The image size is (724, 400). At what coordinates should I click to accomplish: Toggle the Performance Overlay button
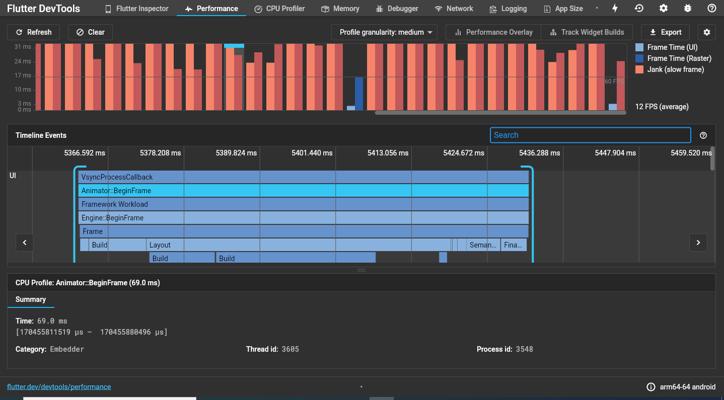(x=494, y=32)
